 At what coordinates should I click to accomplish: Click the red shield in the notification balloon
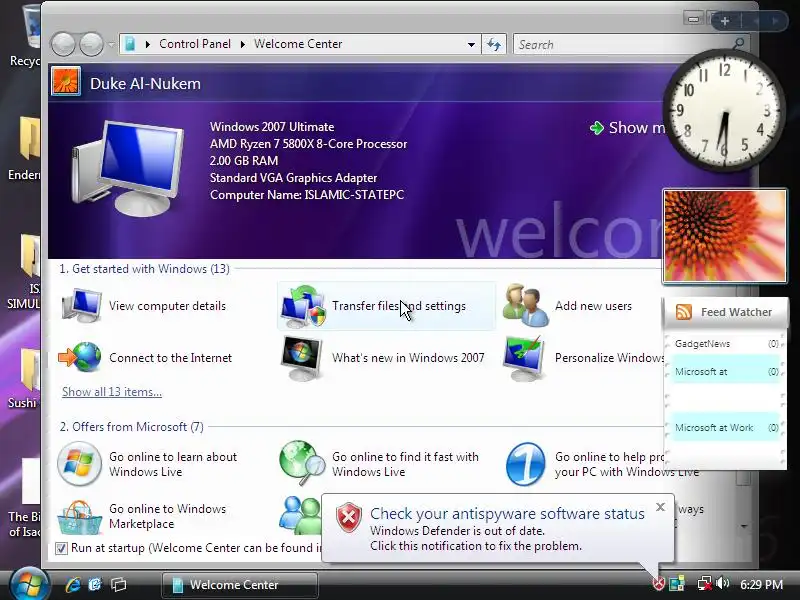click(349, 517)
